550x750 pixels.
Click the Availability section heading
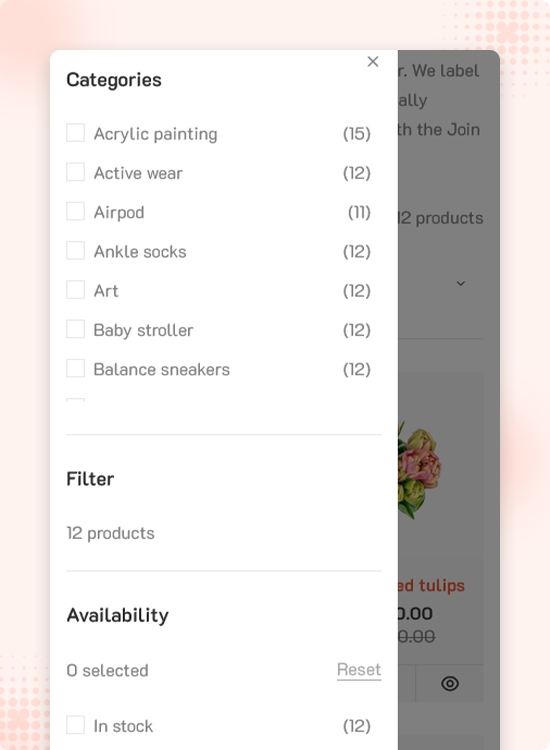pyautogui.click(x=118, y=615)
